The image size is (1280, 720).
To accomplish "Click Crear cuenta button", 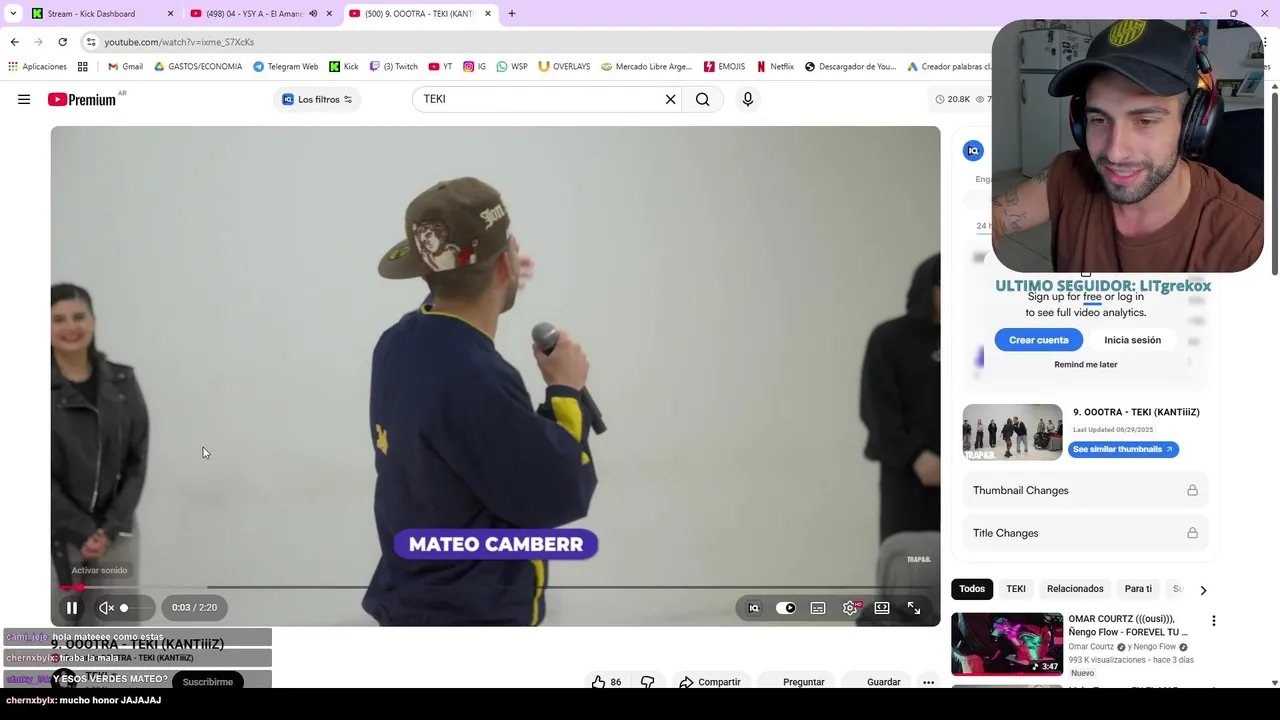I will pos(1038,340).
